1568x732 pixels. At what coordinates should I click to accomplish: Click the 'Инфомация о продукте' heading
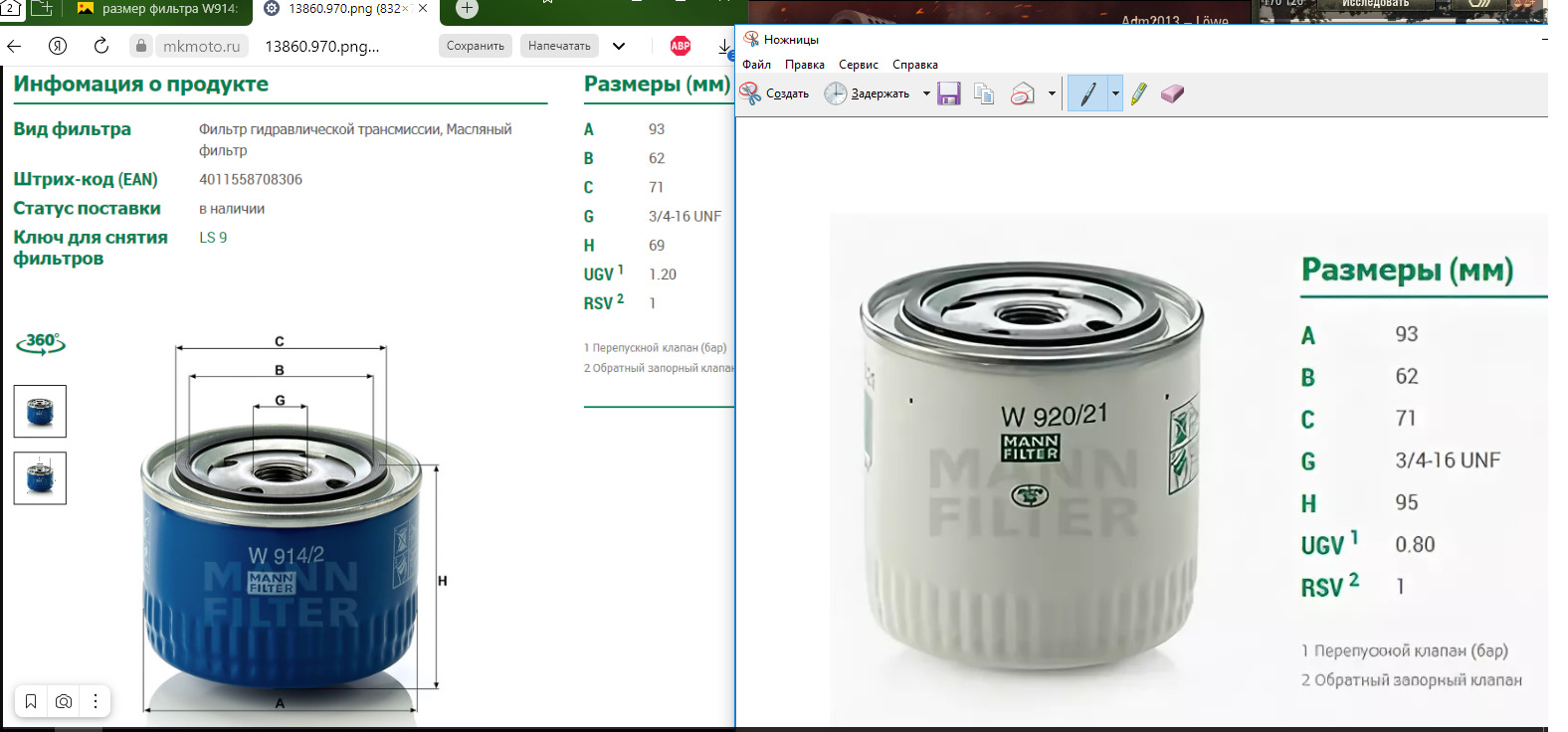point(141,84)
